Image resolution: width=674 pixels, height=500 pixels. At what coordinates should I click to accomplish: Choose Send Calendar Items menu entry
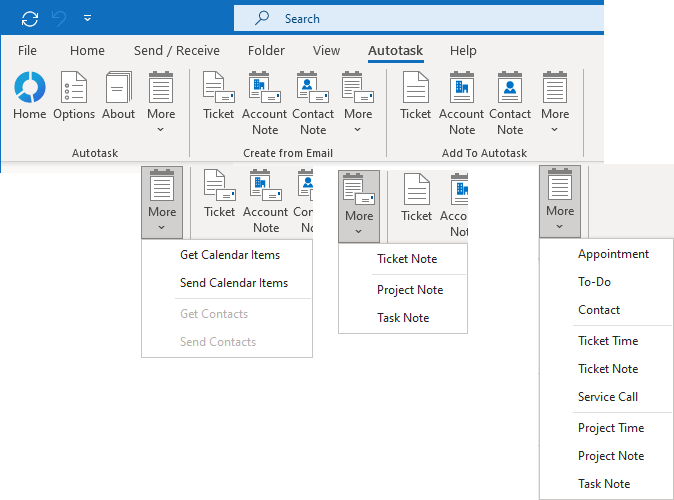(x=234, y=283)
